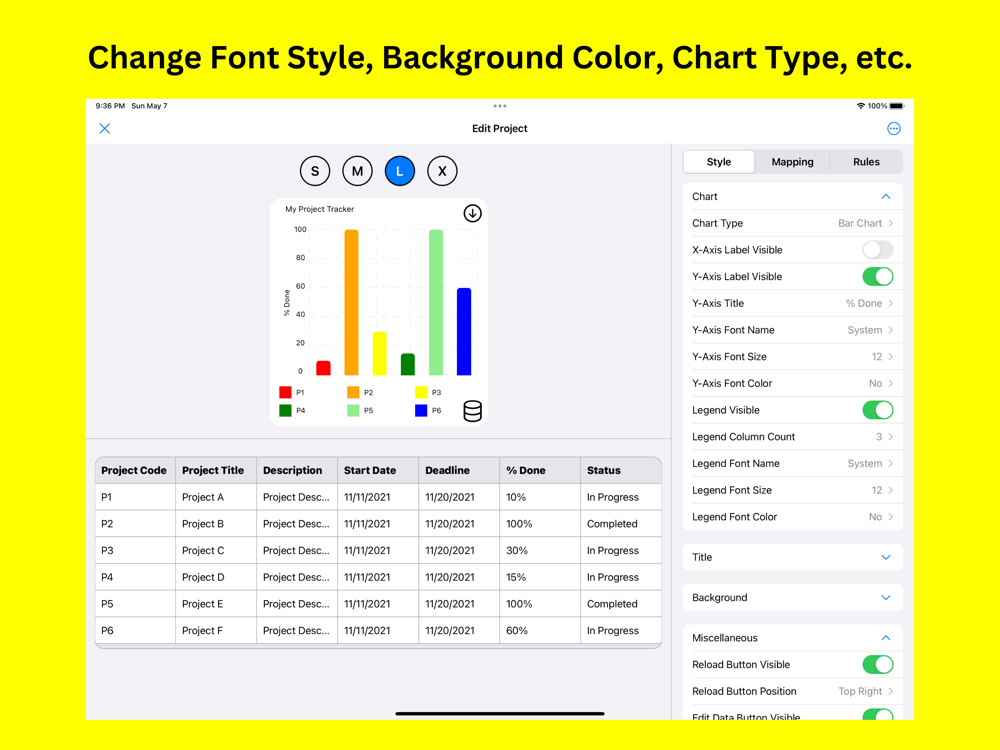Screen dimensions: 1000x750
Task: Tap the edit data database icon
Action: click(473, 411)
